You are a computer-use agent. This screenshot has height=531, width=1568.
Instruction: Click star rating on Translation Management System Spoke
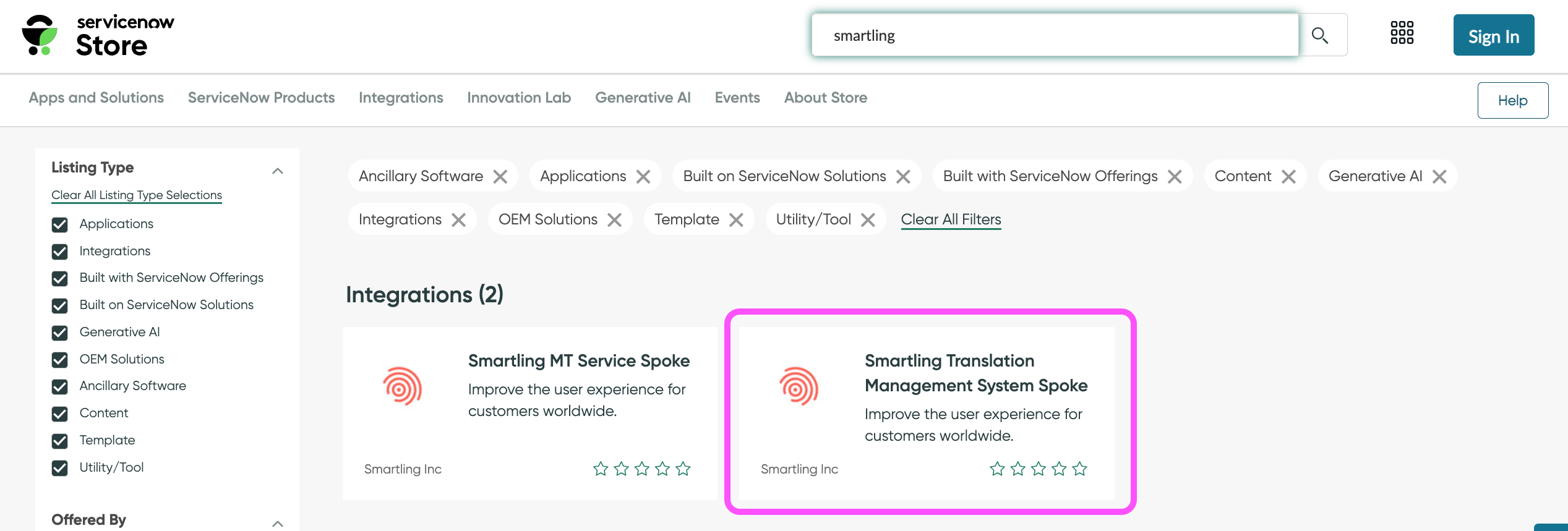tap(1038, 469)
